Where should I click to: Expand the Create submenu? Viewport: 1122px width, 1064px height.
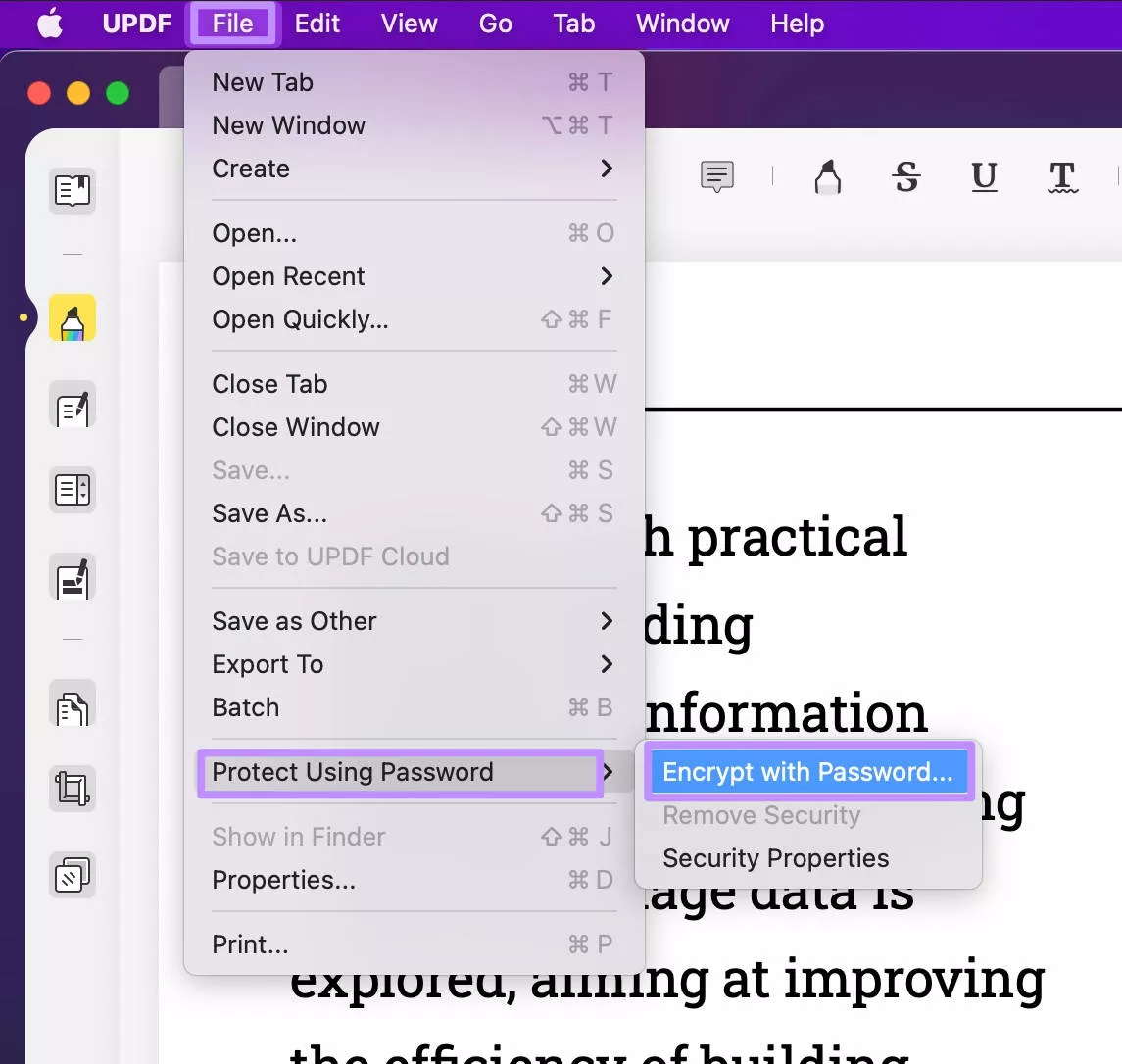pyautogui.click(x=415, y=169)
